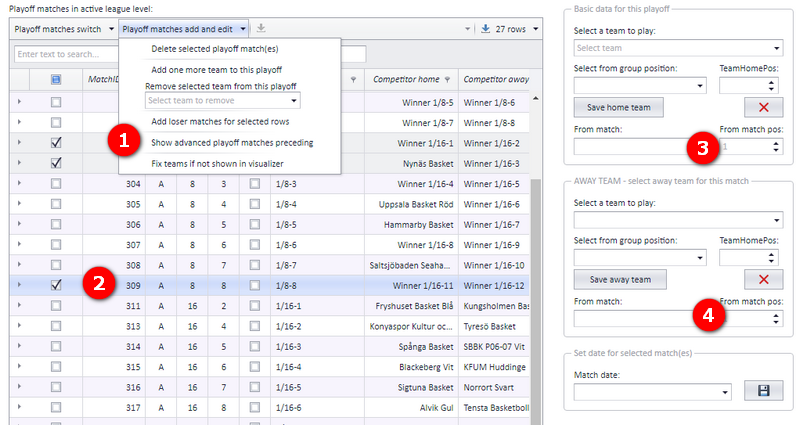Image resolution: width=800 pixels, height=425 pixels.
Task: Click the filter icon on Competitor home column
Action: tap(447, 80)
